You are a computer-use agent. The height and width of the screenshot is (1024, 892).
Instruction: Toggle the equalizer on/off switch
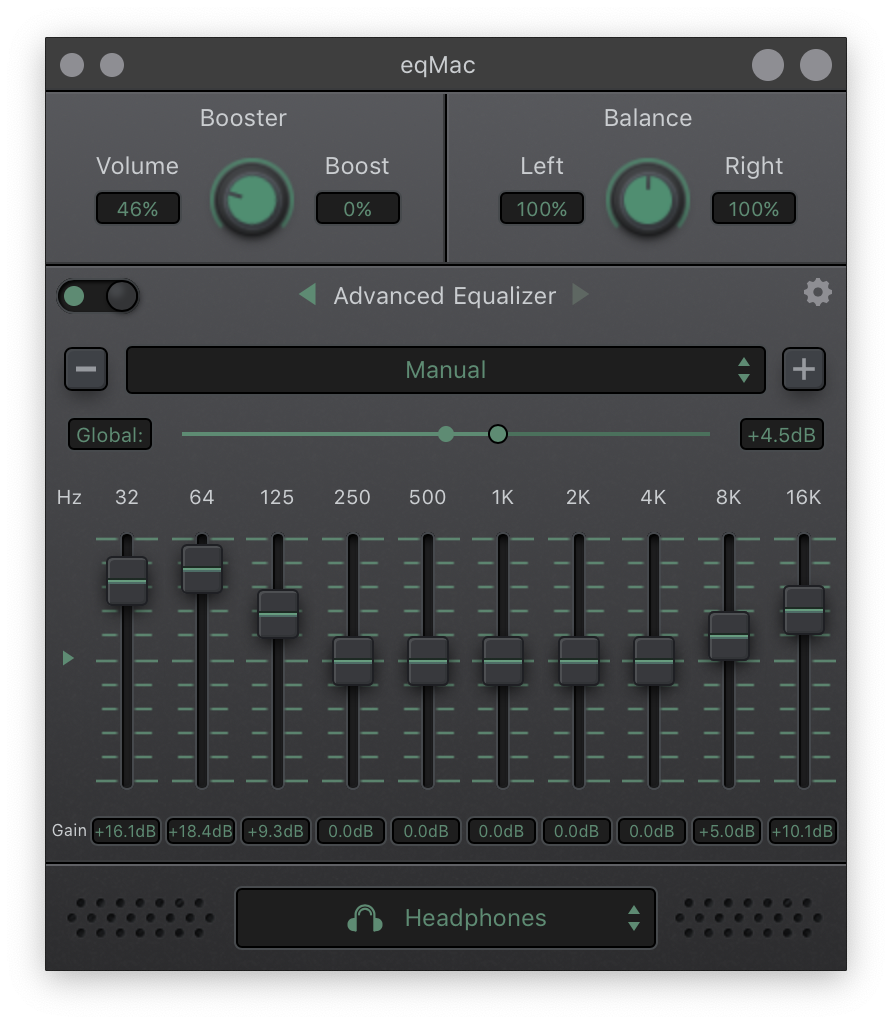point(98,296)
